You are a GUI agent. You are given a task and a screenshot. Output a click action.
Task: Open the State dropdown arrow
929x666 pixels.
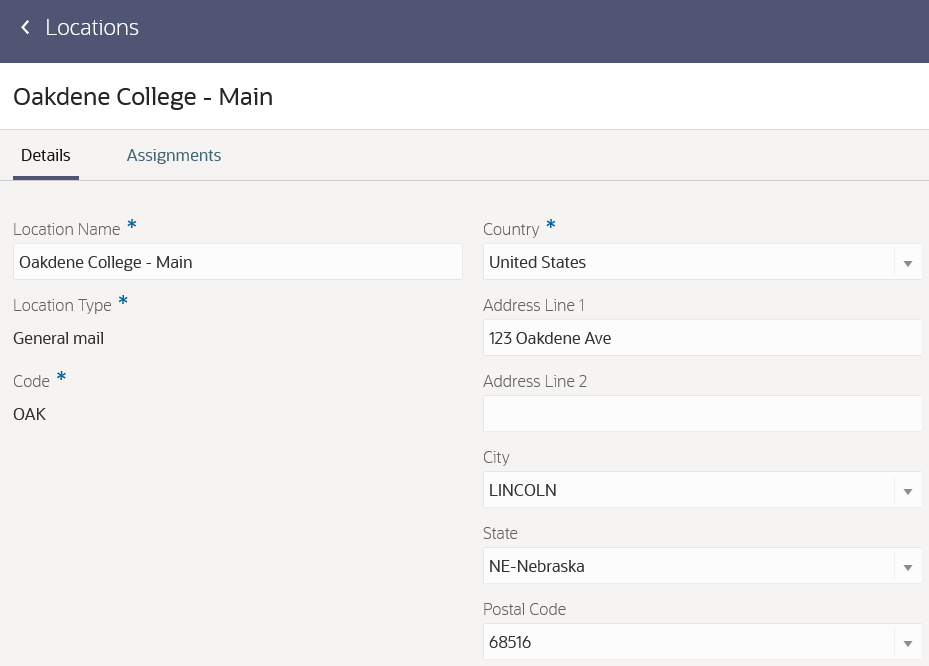tap(907, 567)
